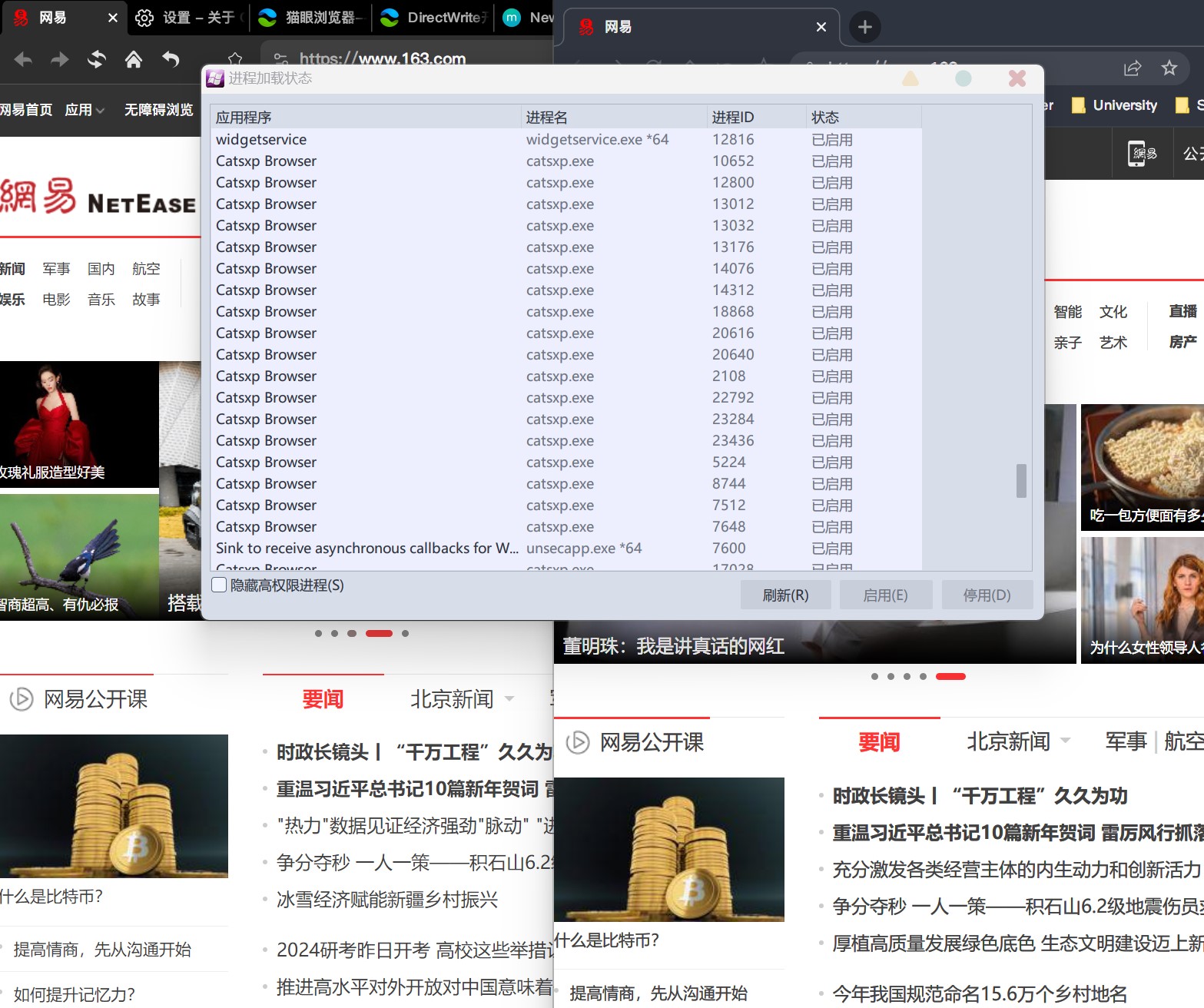
Task: Click process list vertical scrollbar thumb
Action: [1021, 480]
